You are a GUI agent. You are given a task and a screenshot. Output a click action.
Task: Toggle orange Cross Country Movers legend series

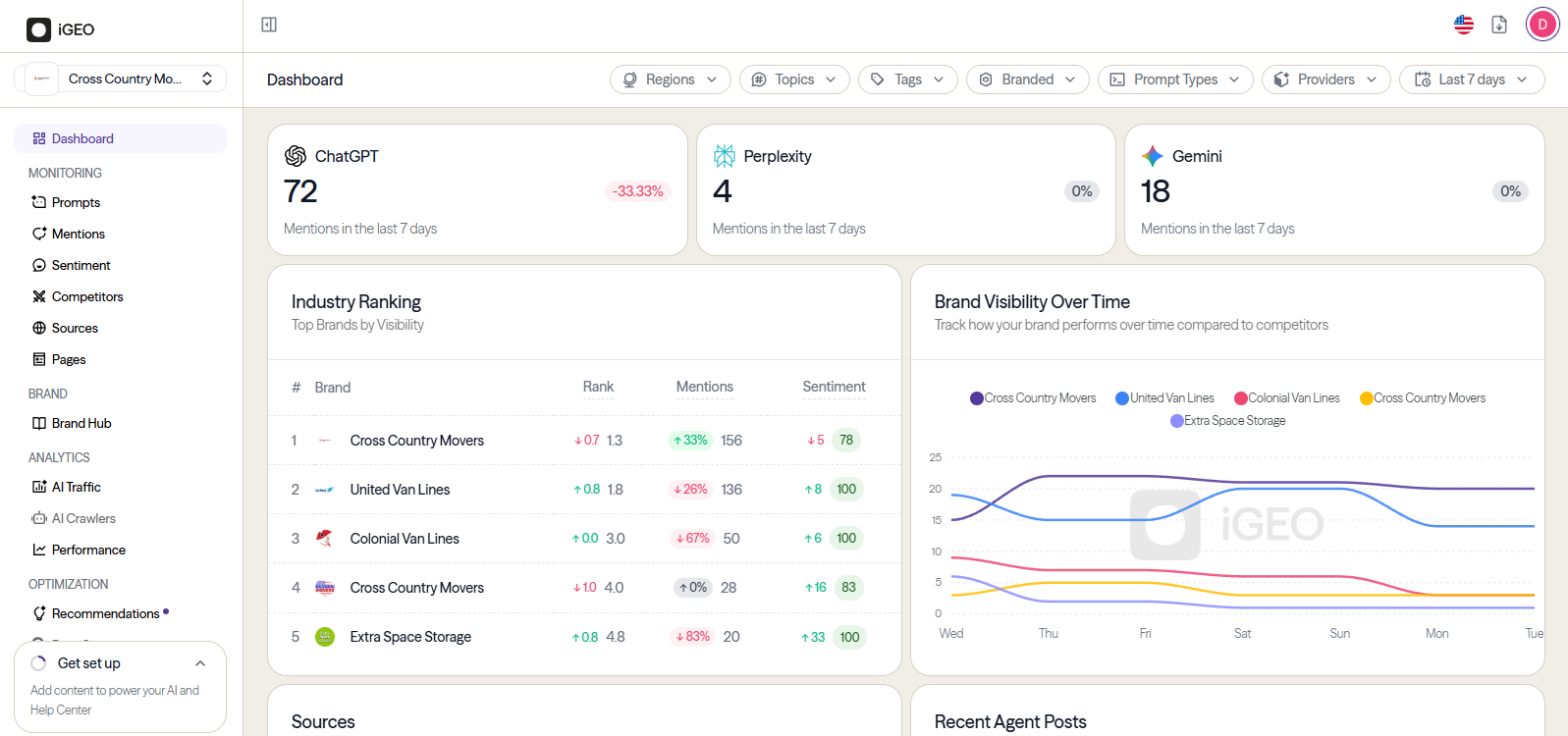pos(1423,397)
